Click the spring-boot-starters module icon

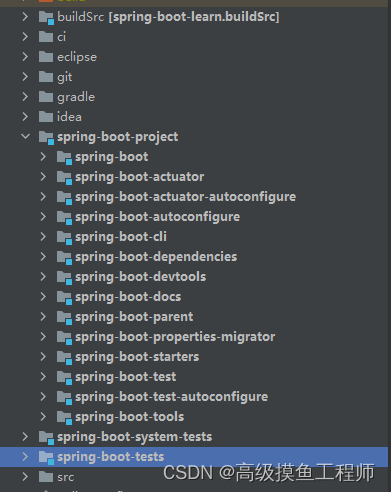click(x=64, y=358)
